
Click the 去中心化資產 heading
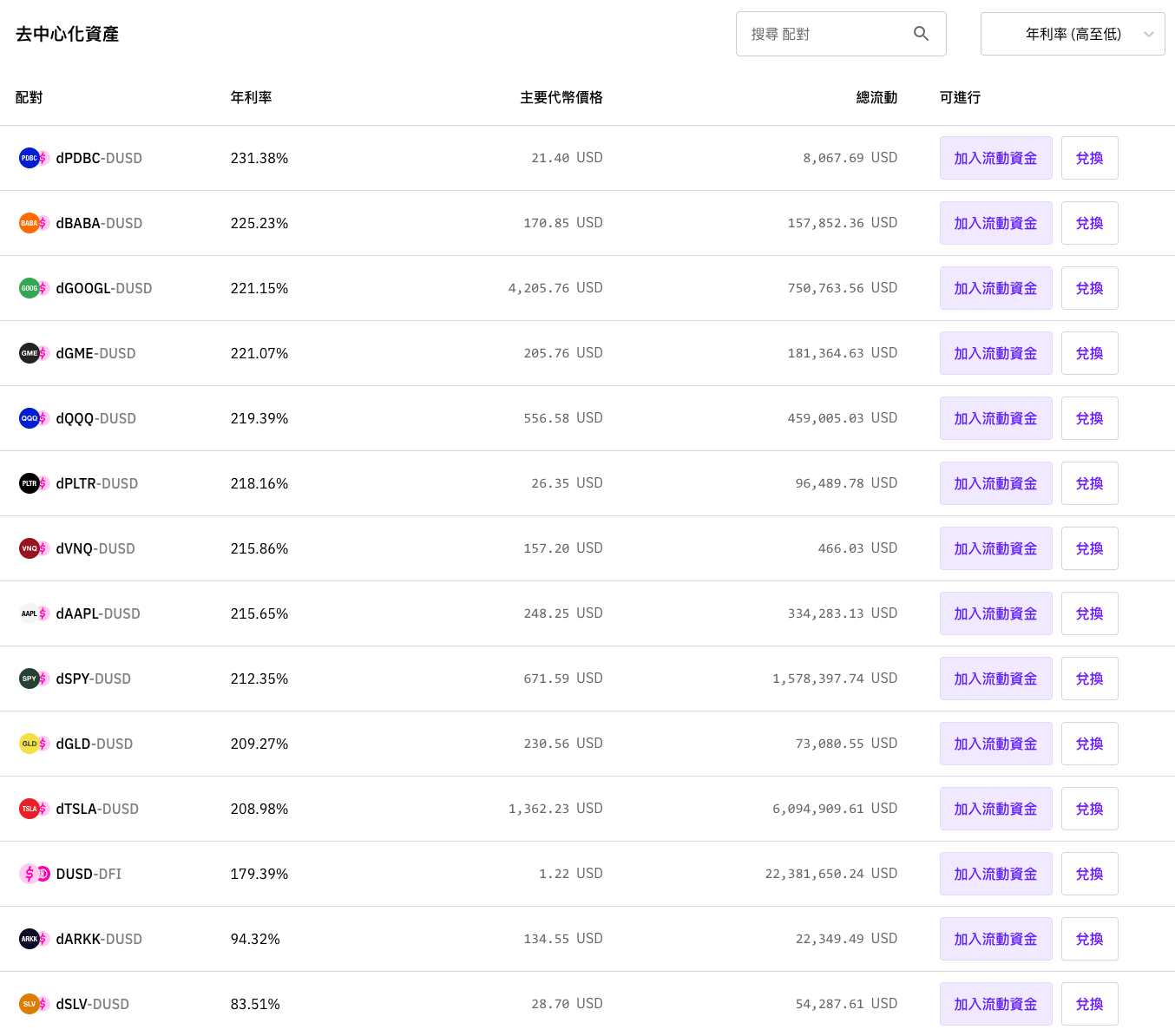click(67, 34)
